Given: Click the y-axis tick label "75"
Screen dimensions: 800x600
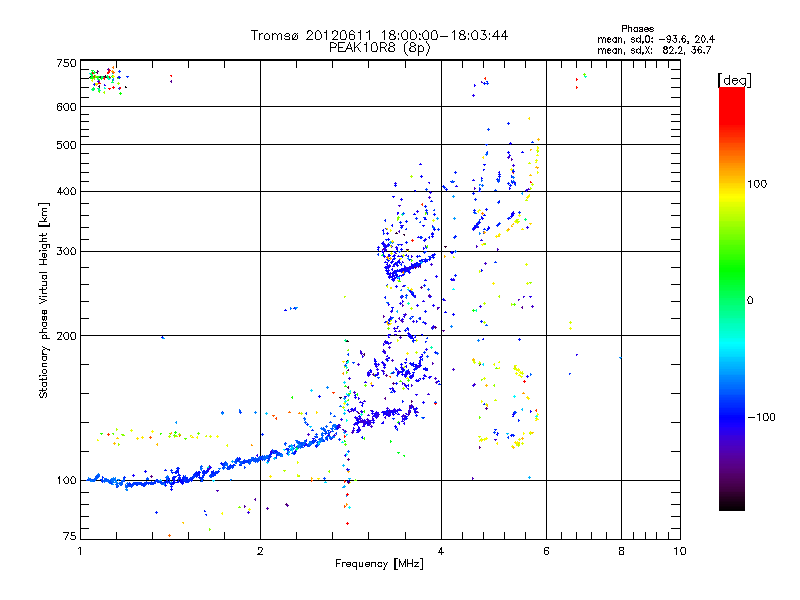Looking at the screenshot, I should (x=69, y=536).
